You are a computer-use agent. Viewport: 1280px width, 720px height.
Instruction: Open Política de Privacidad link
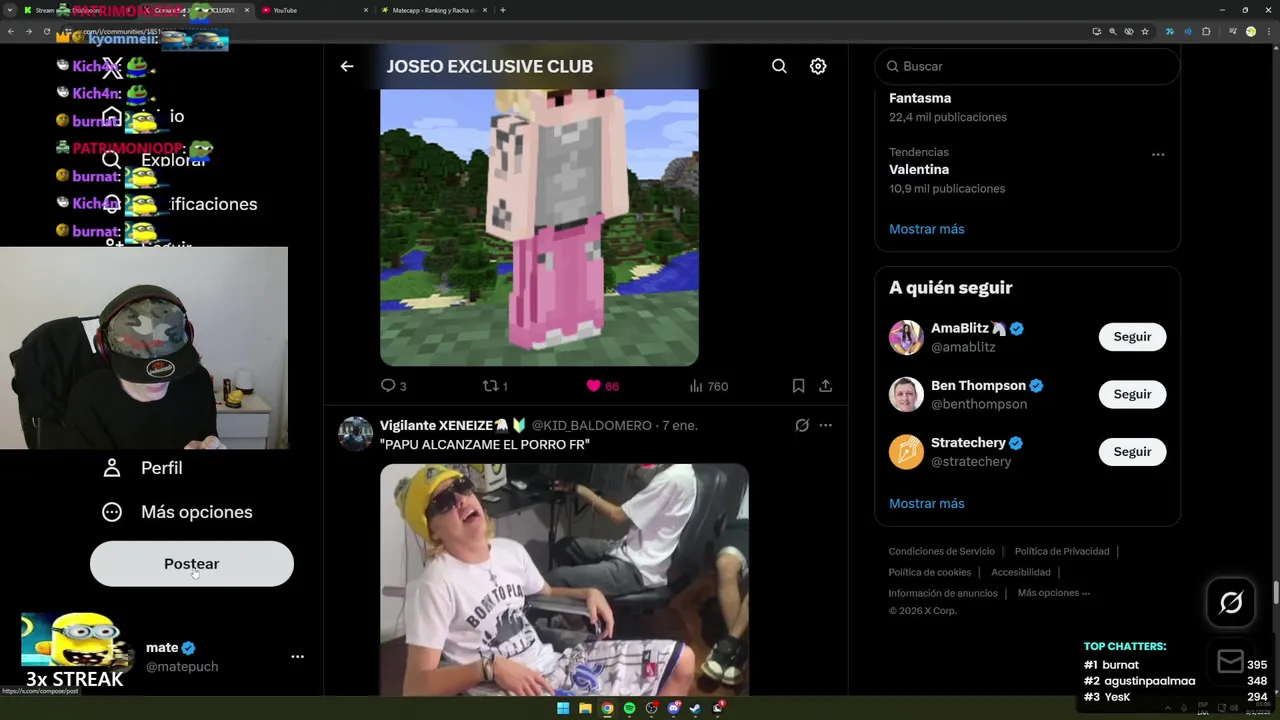[x=1062, y=551]
